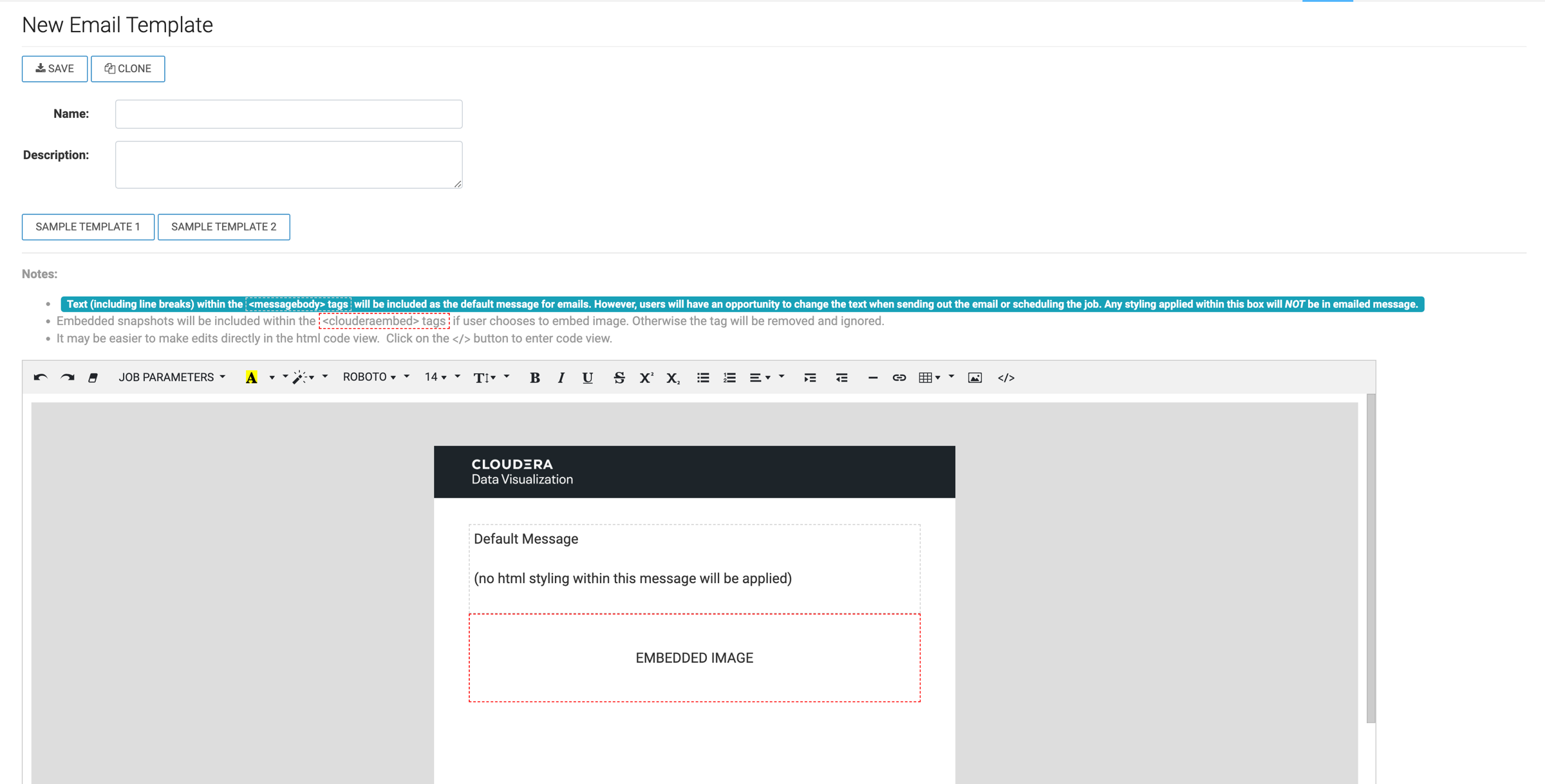The image size is (1545, 784).
Task: Load Sample Template 2
Action: (223, 227)
